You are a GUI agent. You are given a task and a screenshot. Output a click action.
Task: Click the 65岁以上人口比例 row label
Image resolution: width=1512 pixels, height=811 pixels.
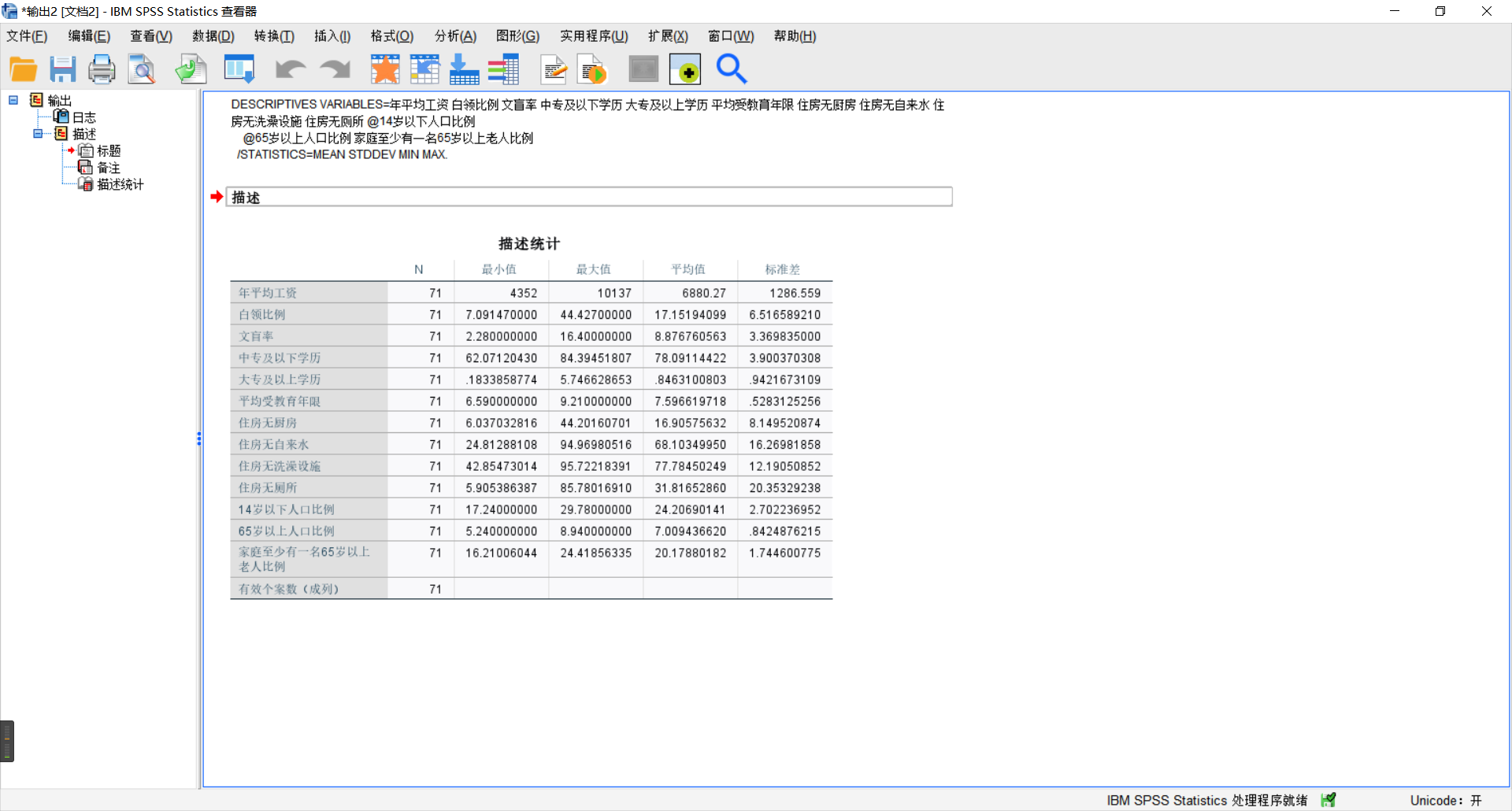(x=286, y=531)
